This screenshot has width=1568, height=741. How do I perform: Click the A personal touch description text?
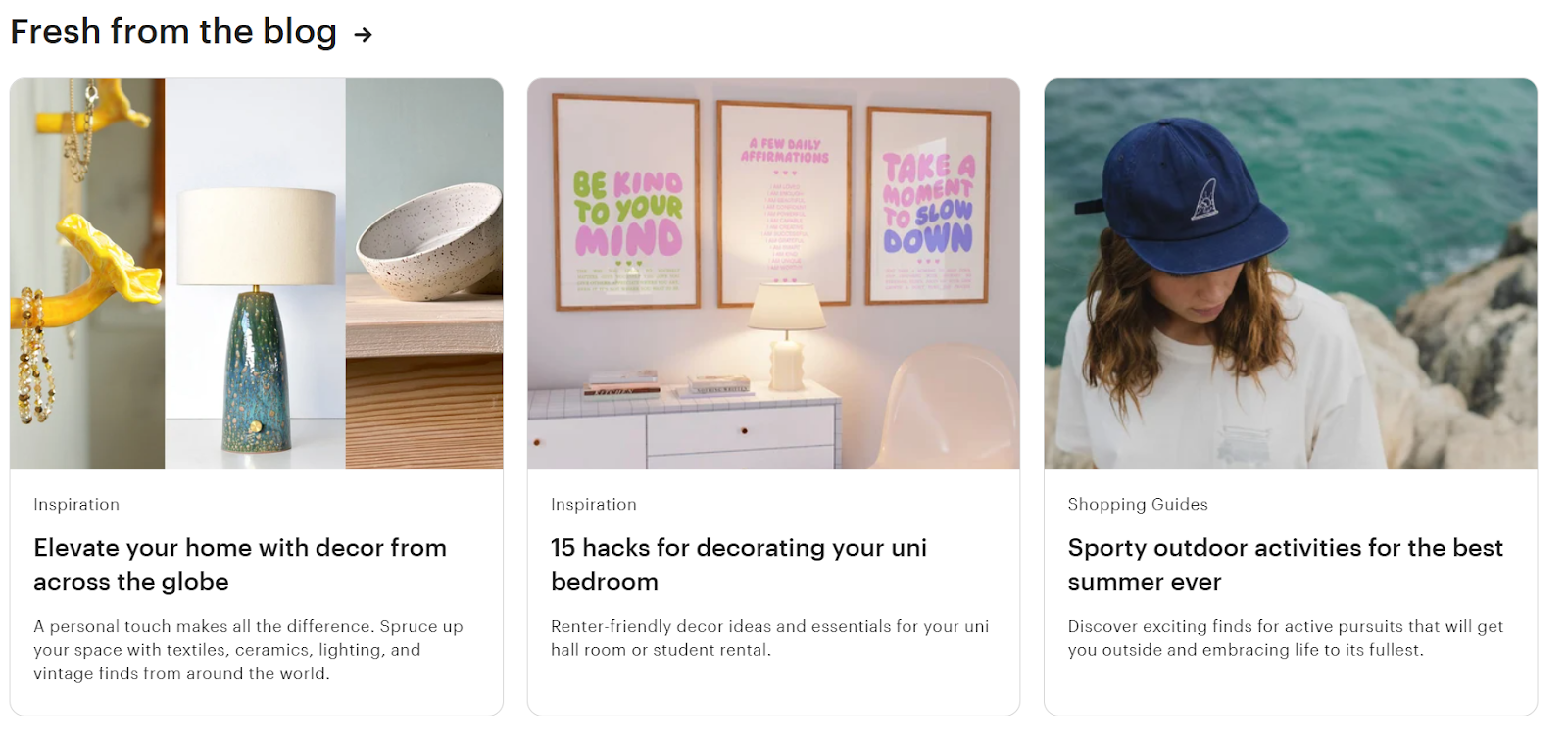tap(248, 650)
